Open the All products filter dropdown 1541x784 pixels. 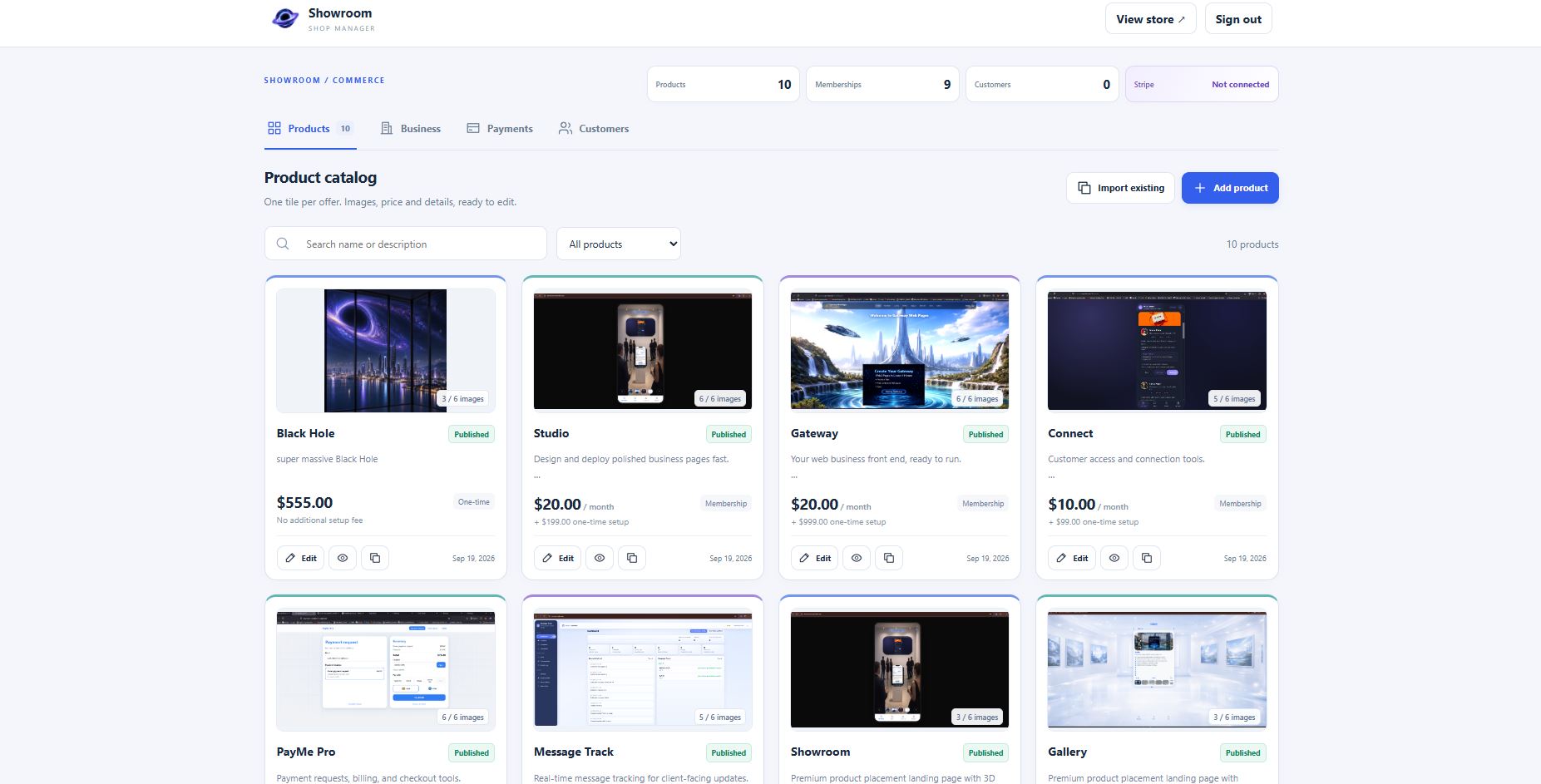(x=619, y=244)
